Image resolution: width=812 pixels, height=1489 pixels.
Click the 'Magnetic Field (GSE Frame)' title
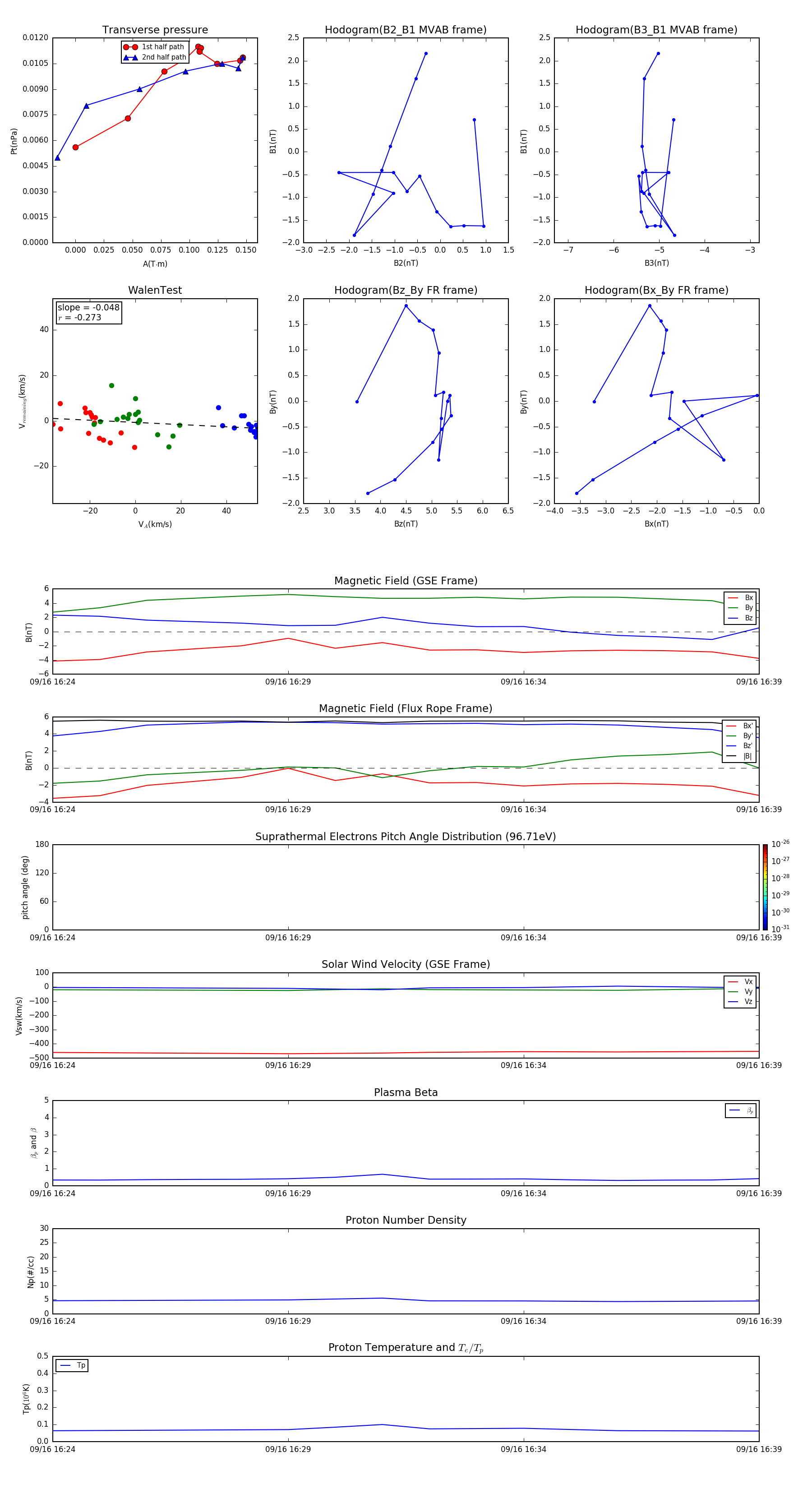(406, 581)
